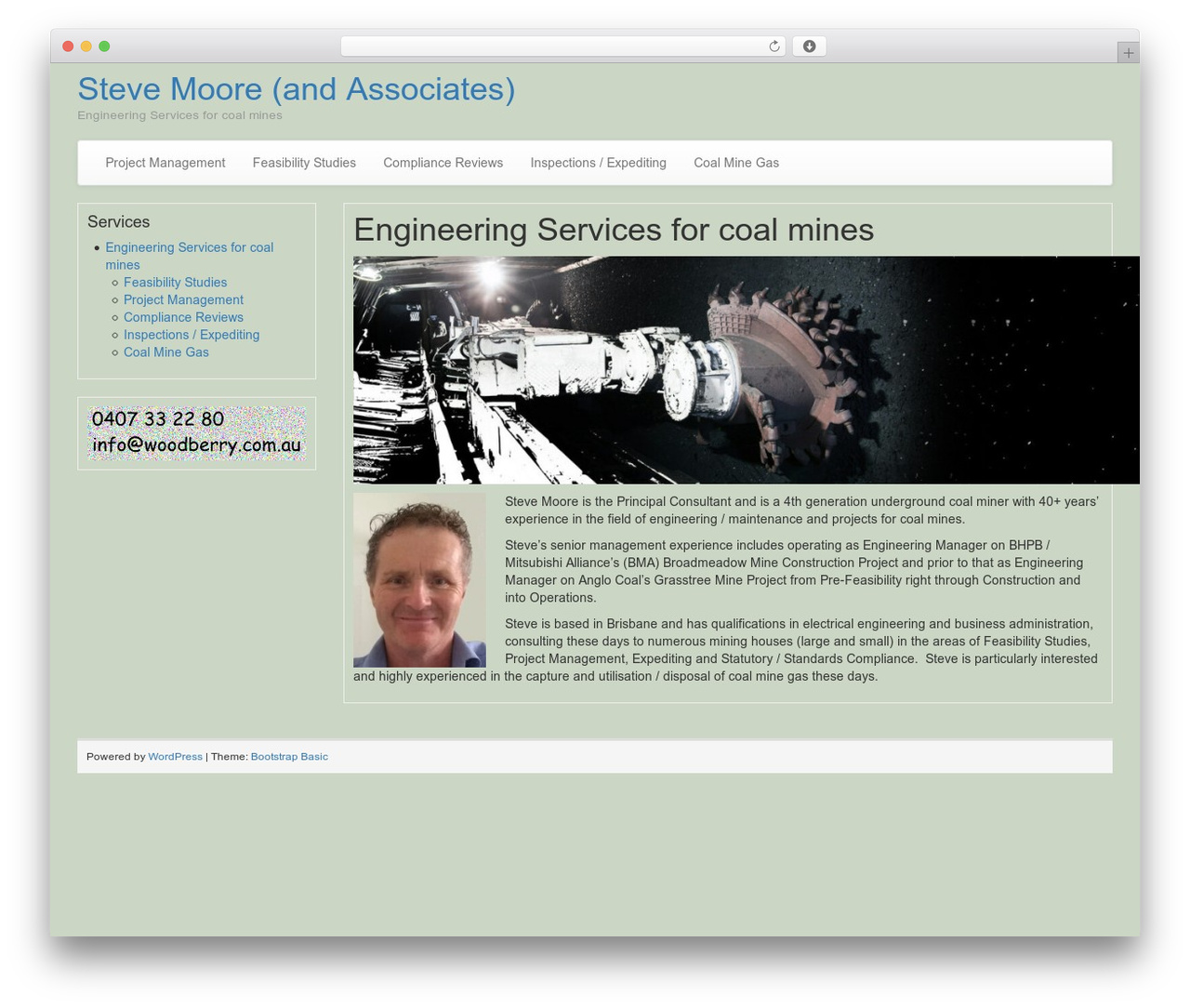This screenshot has height=1008, width=1190.
Task: Click the 'Powered by' footer text
Action: pyautogui.click(x=116, y=757)
